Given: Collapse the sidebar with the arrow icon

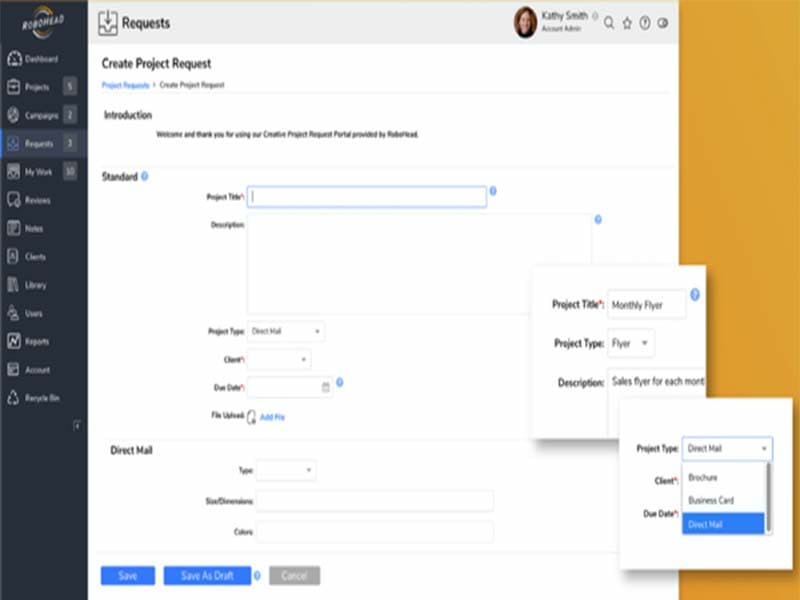Looking at the screenshot, I should (77, 425).
